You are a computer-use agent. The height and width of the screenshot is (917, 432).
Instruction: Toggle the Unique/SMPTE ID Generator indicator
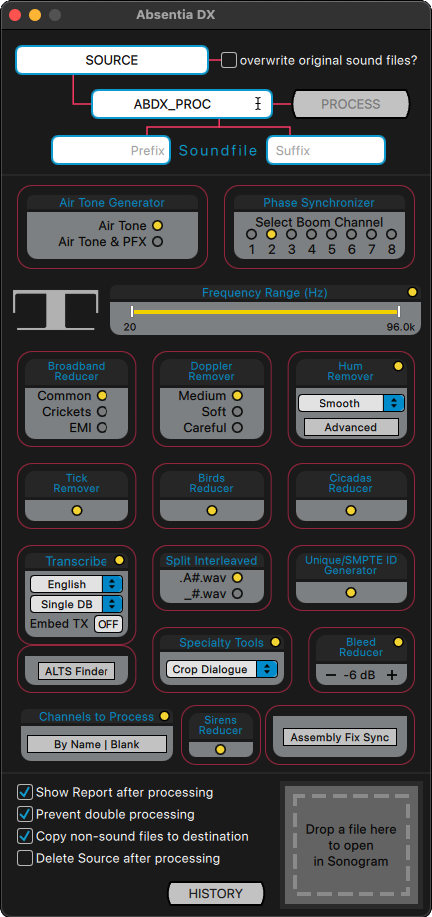350,592
